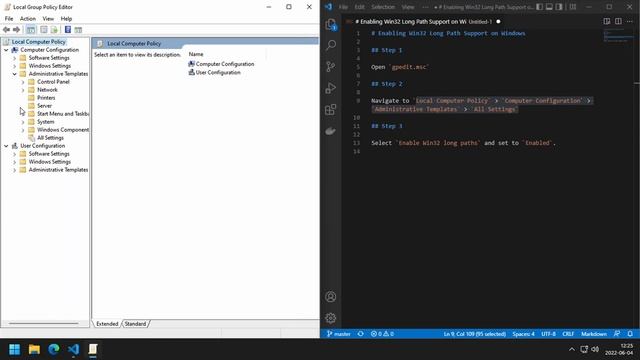Collapse the User Configuration tree node

click(x=6, y=146)
